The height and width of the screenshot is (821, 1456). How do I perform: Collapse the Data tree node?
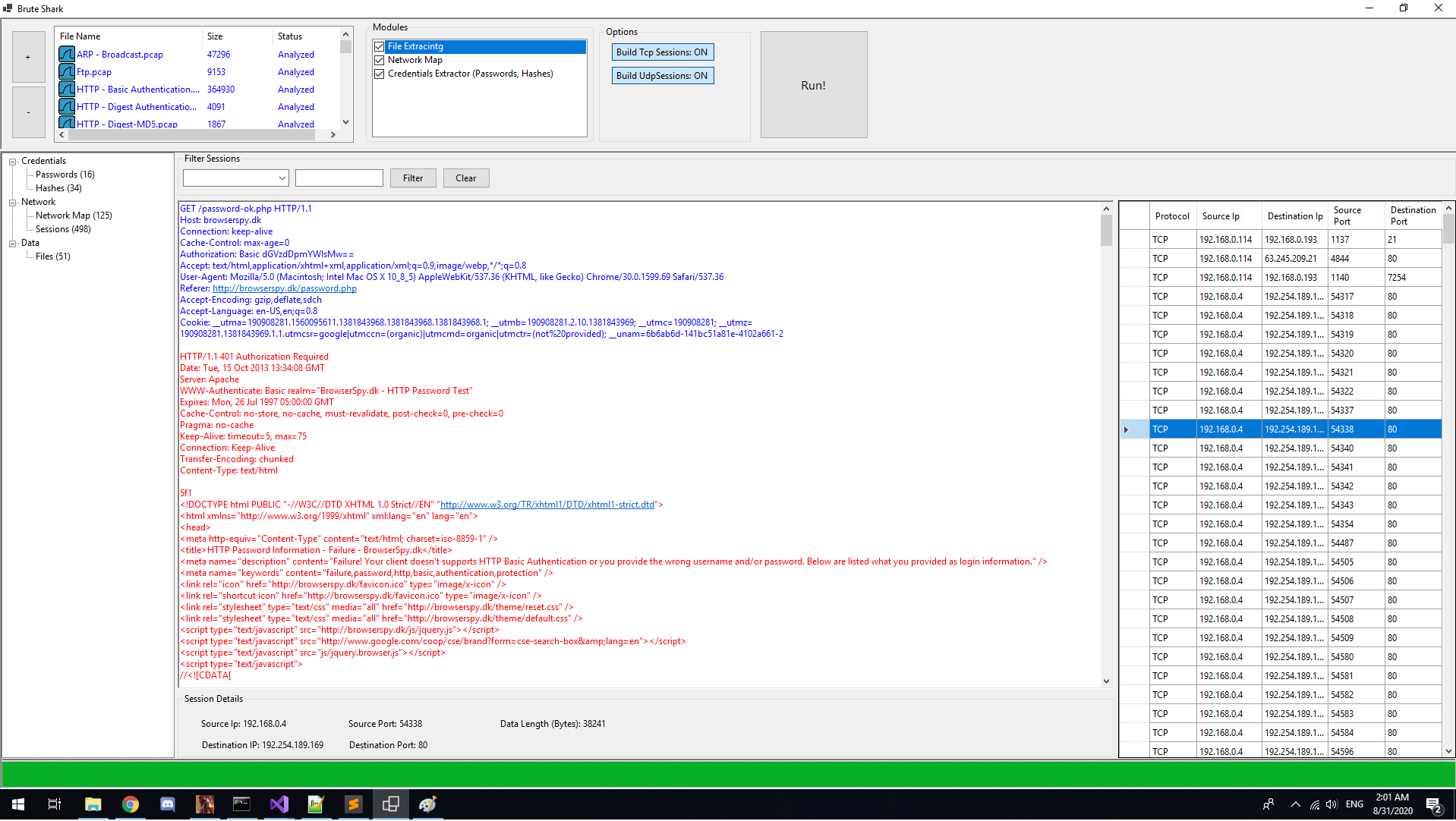coord(13,244)
